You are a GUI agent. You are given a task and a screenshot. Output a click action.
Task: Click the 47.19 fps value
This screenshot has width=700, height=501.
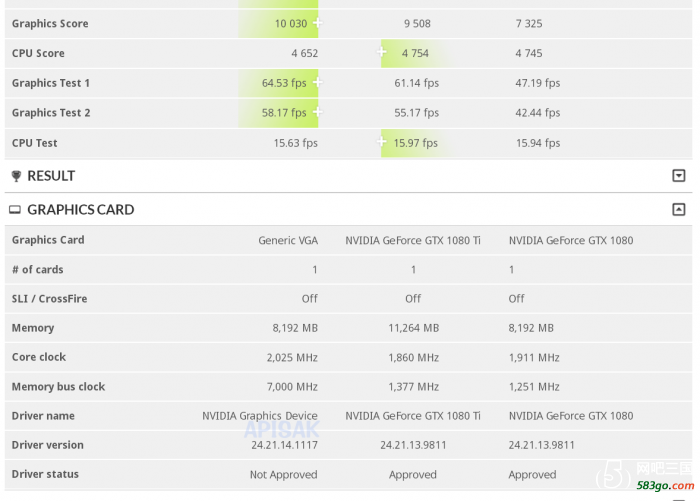(x=538, y=83)
